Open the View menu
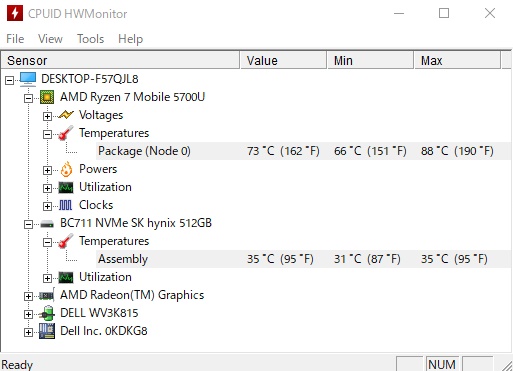 50,39
